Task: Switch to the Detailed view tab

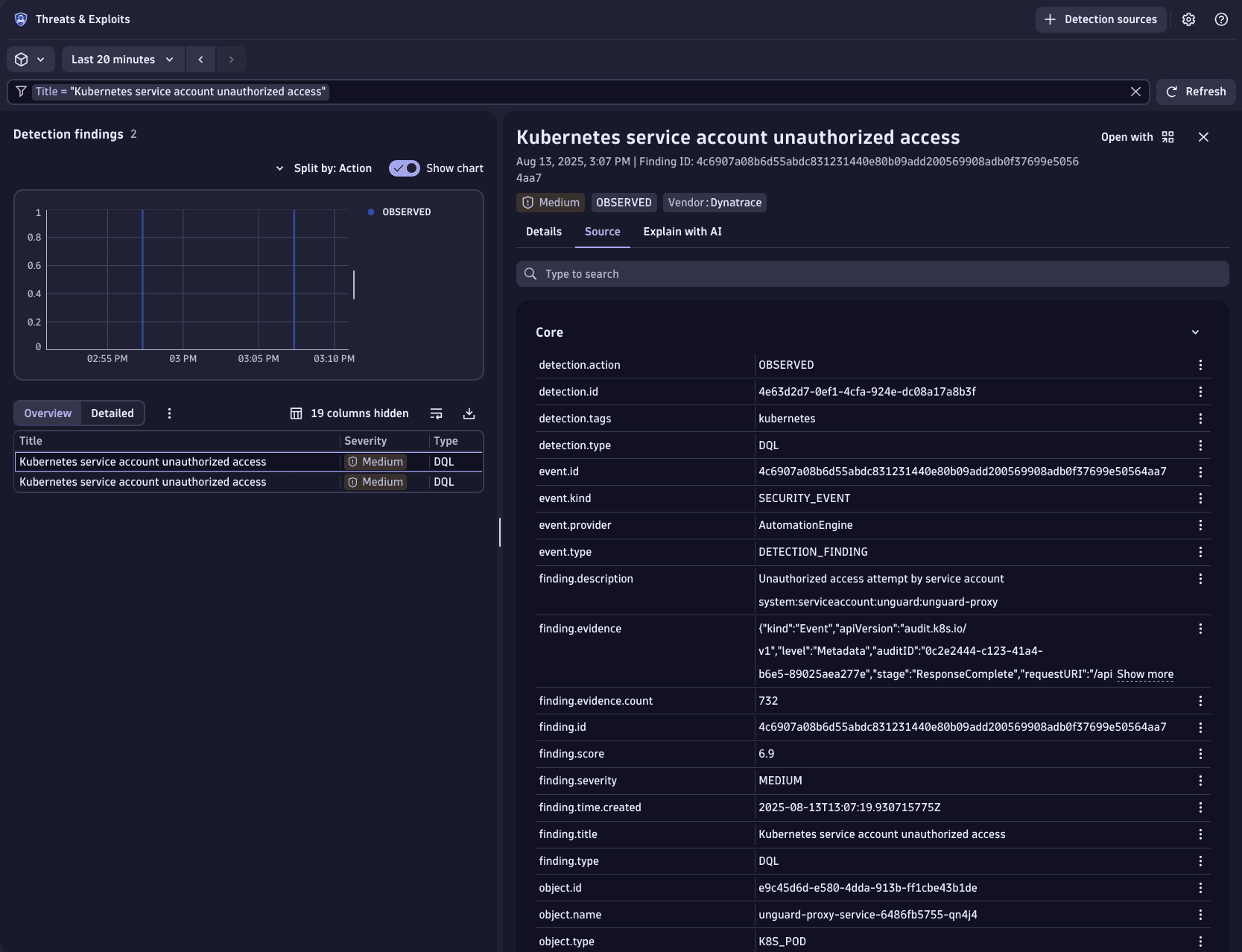Action: tap(113, 413)
